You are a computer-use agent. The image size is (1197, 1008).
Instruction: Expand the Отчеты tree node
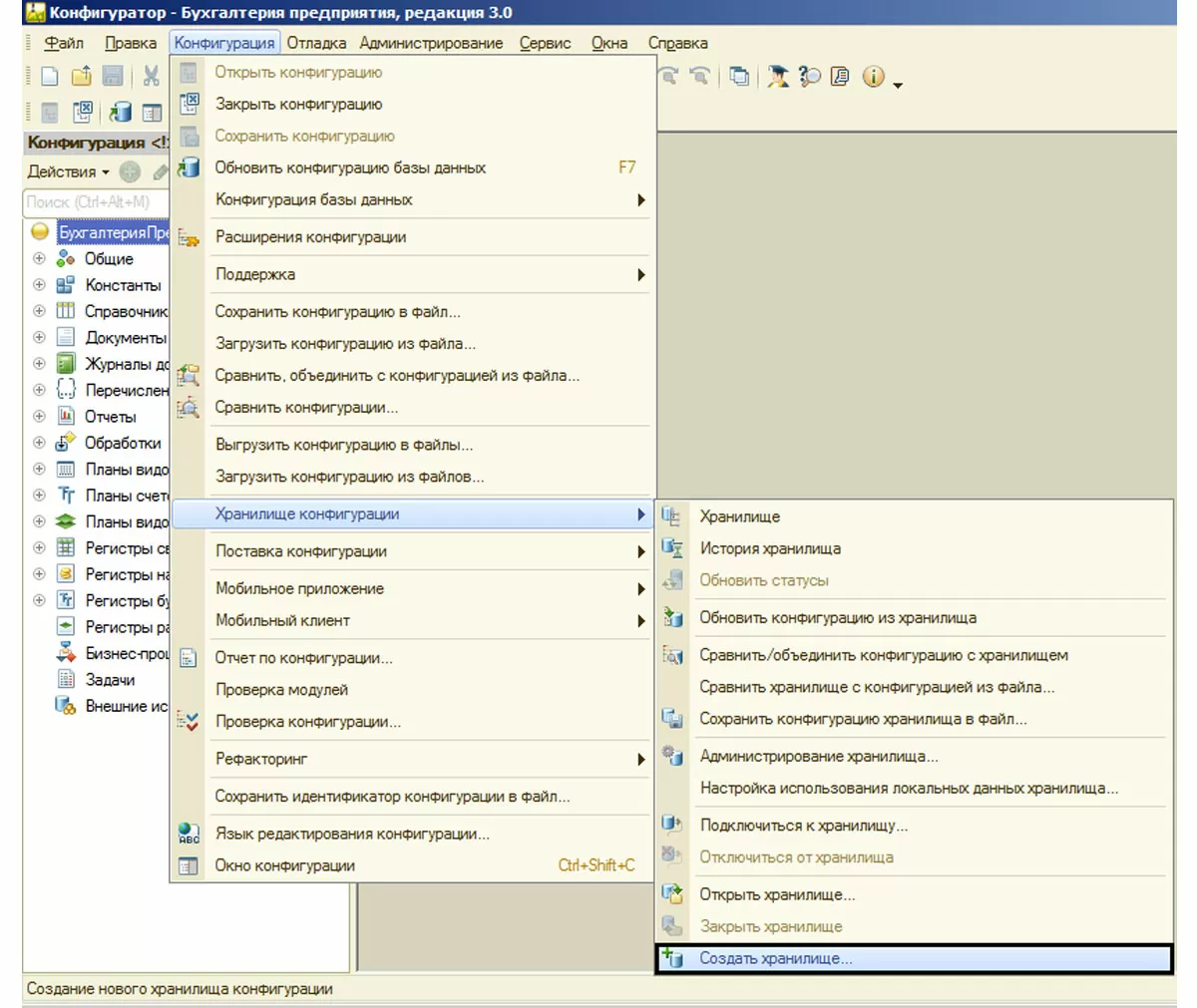click(x=39, y=416)
